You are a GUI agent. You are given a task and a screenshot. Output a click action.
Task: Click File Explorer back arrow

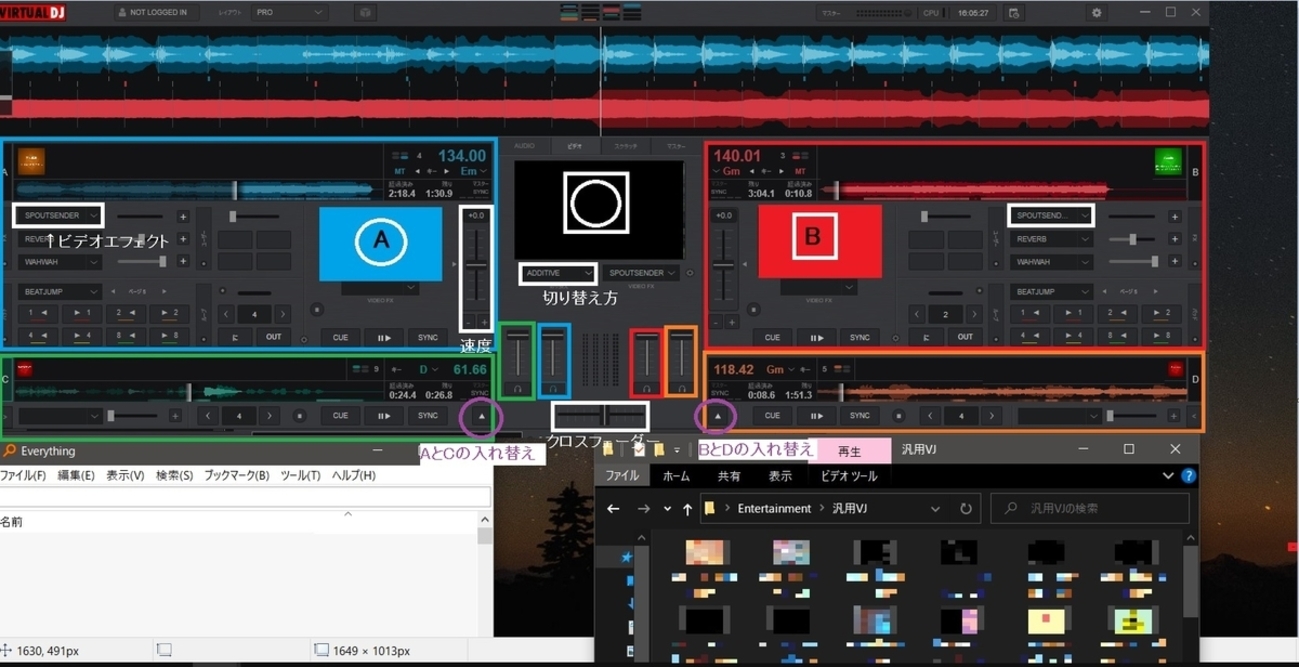[x=613, y=508]
